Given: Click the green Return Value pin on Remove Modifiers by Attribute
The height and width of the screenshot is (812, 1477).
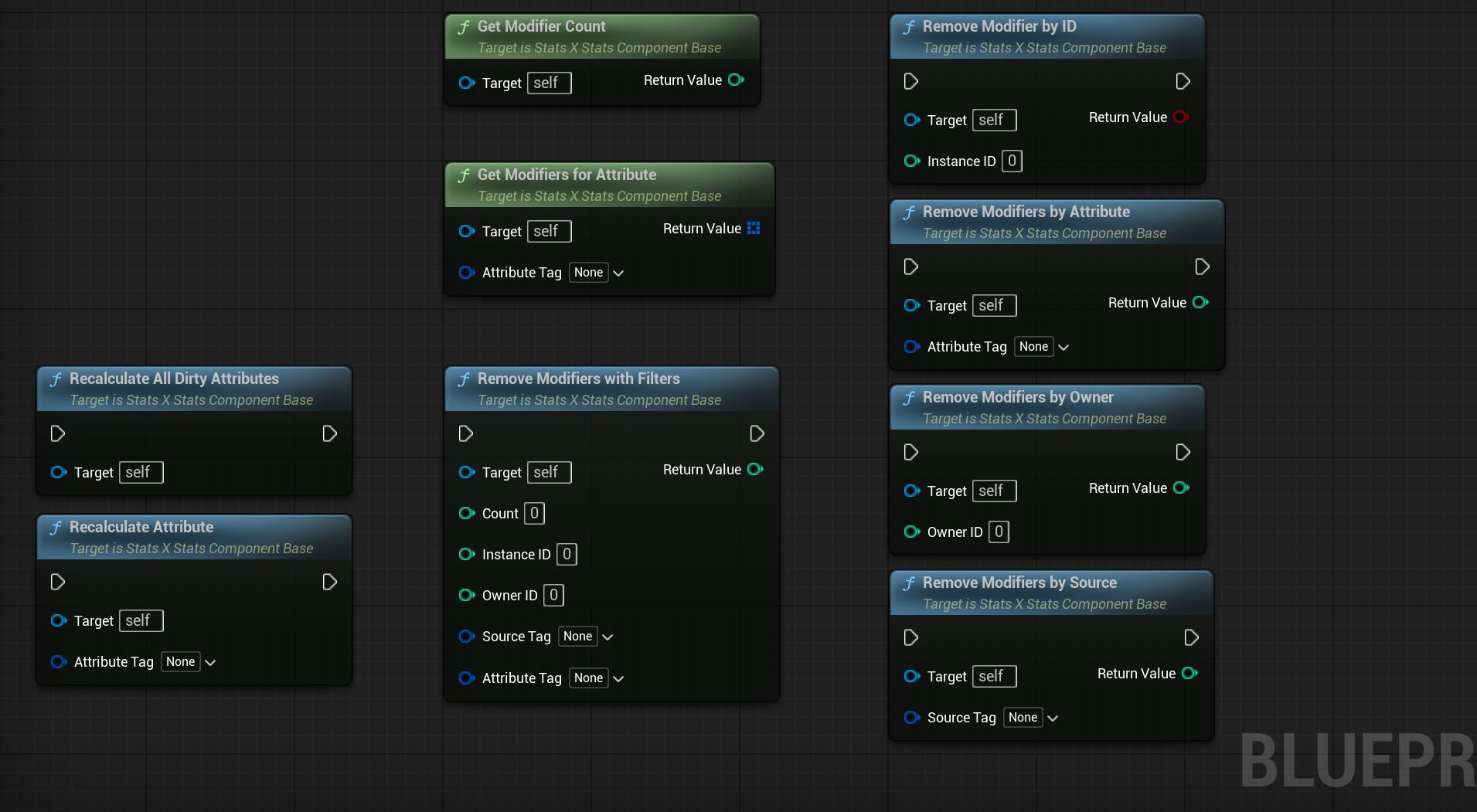Looking at the screenshot, I should point(1200,302).
